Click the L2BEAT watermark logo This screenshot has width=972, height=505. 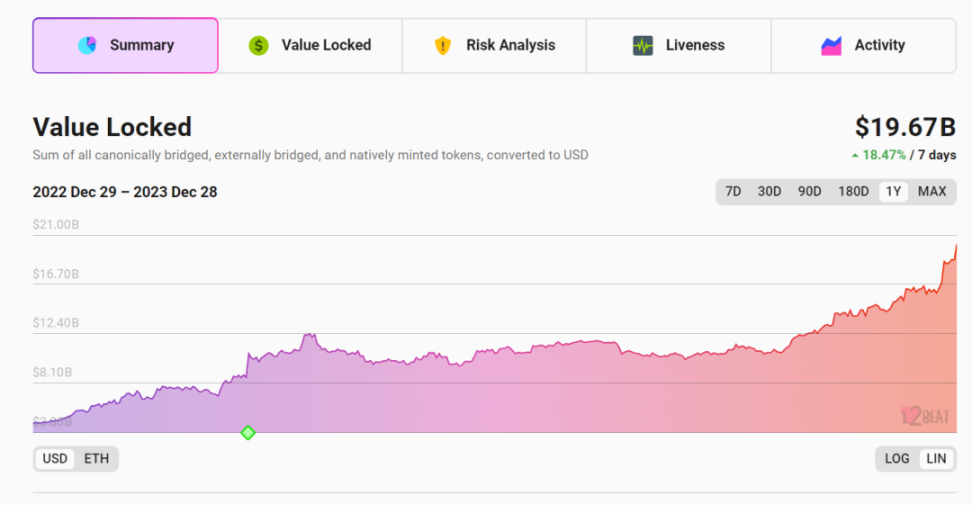(925, 416)
